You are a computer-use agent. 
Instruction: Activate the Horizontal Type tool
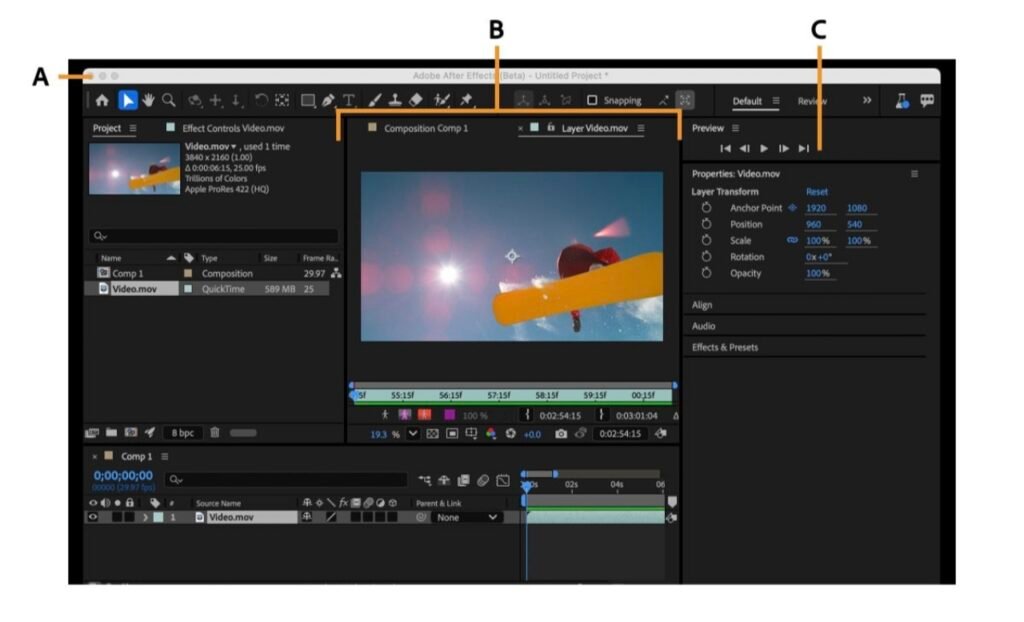tap(350, 100)
